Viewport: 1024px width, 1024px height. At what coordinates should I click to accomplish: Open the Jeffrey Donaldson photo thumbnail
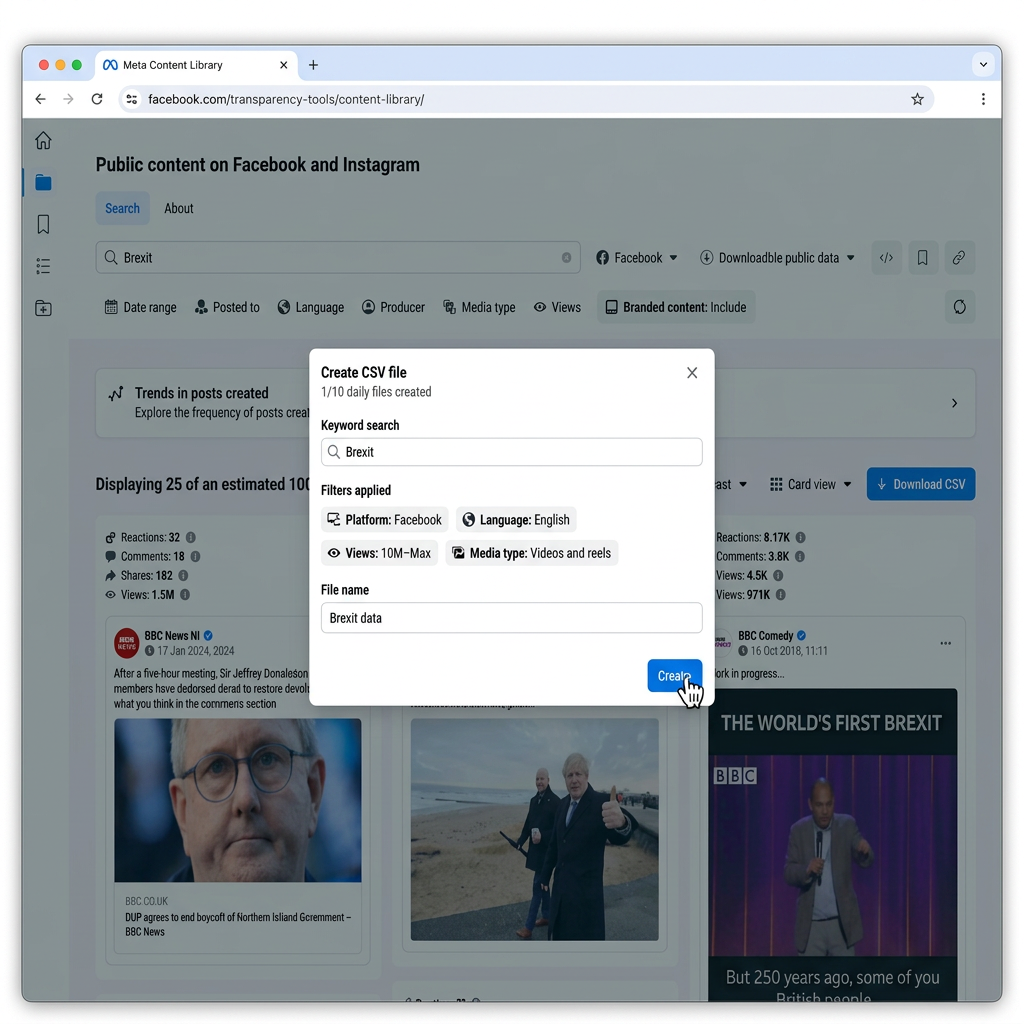coord(238,800)
